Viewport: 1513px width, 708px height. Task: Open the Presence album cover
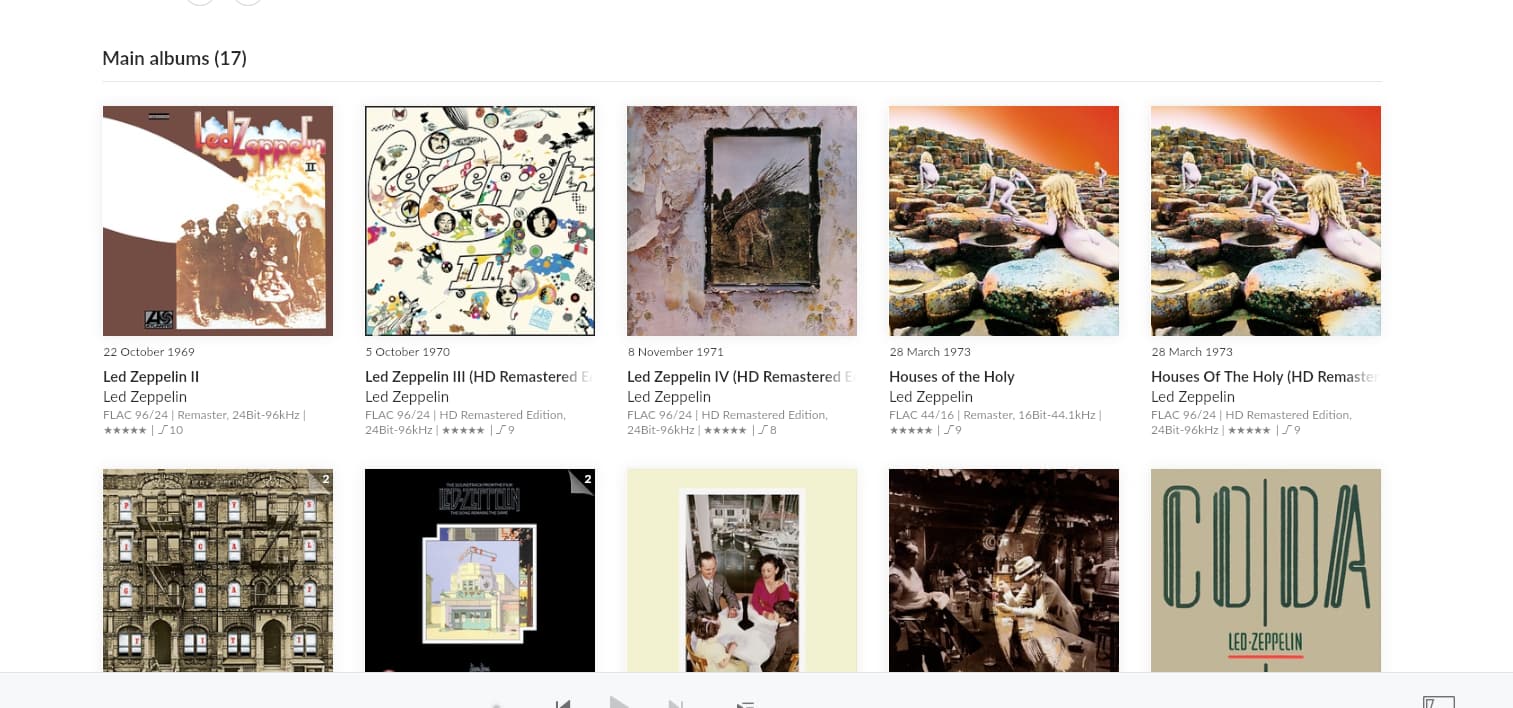(x=742, y=570)
